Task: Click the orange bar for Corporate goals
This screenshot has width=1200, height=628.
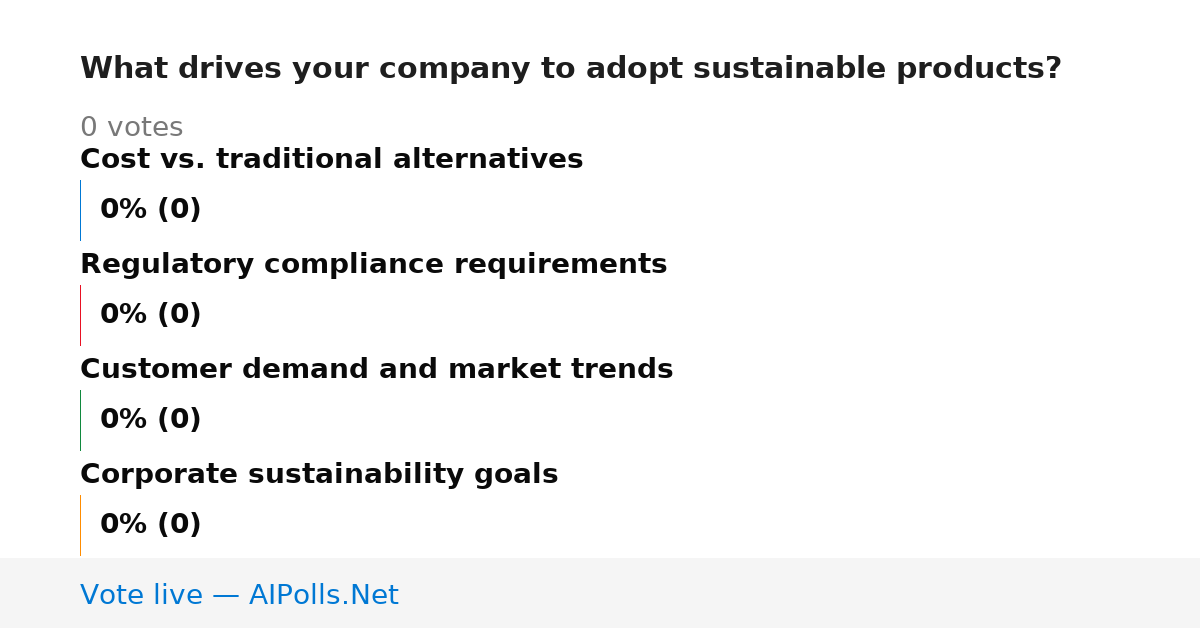Action: pyautogui.click(x=81, y=525)
